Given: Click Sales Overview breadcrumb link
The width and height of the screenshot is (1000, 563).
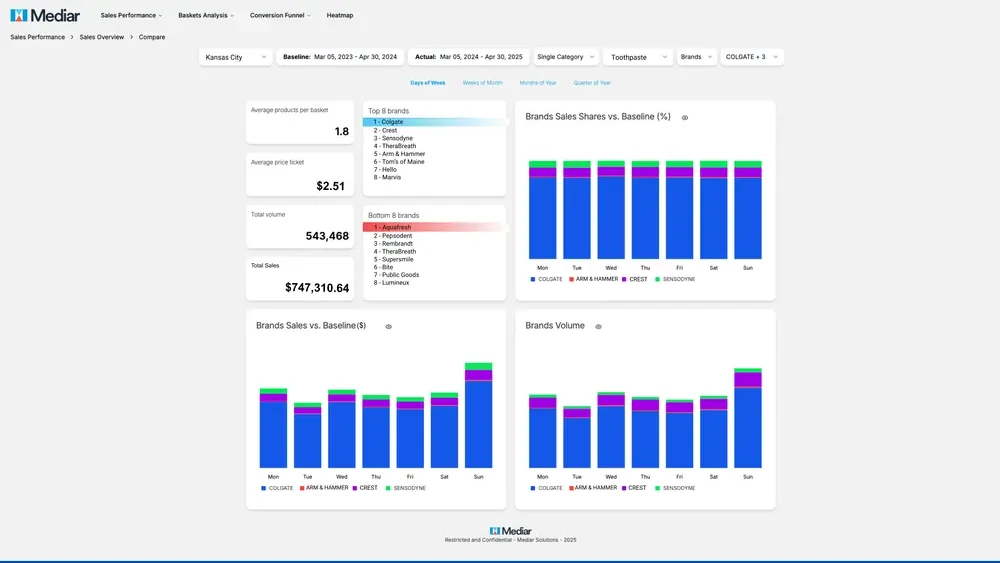Looking at the screenshot, I should [102, 37].
